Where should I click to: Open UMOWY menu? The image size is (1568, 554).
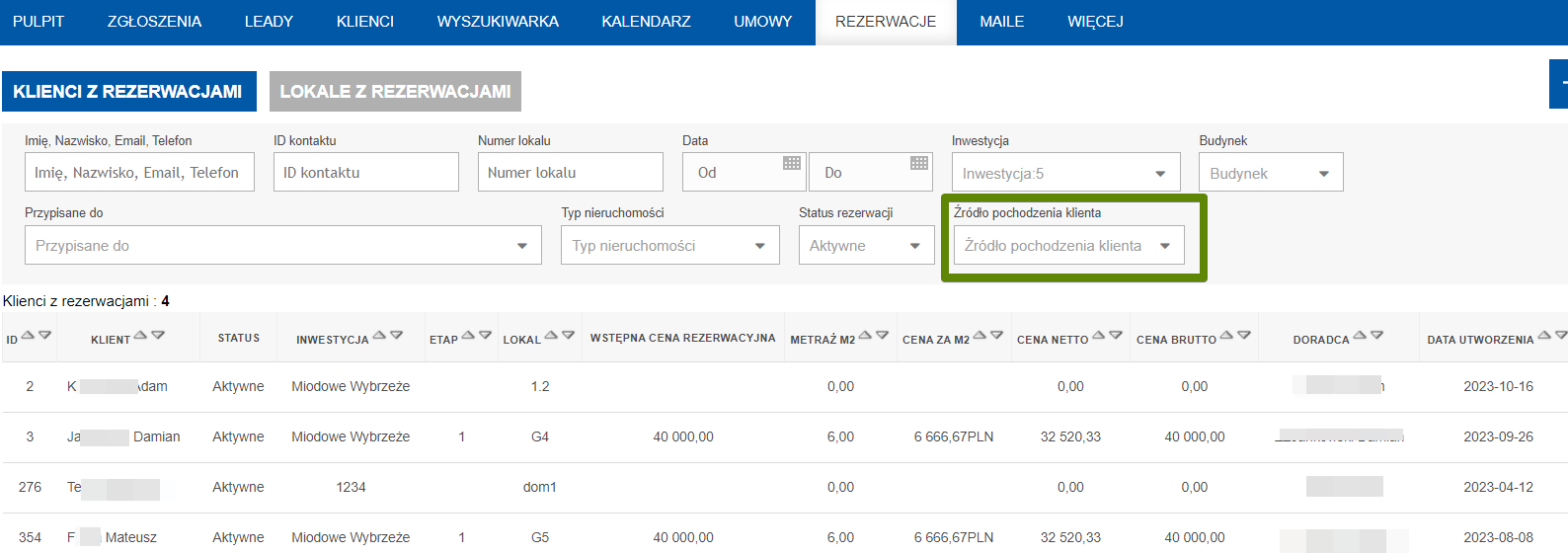763,22
